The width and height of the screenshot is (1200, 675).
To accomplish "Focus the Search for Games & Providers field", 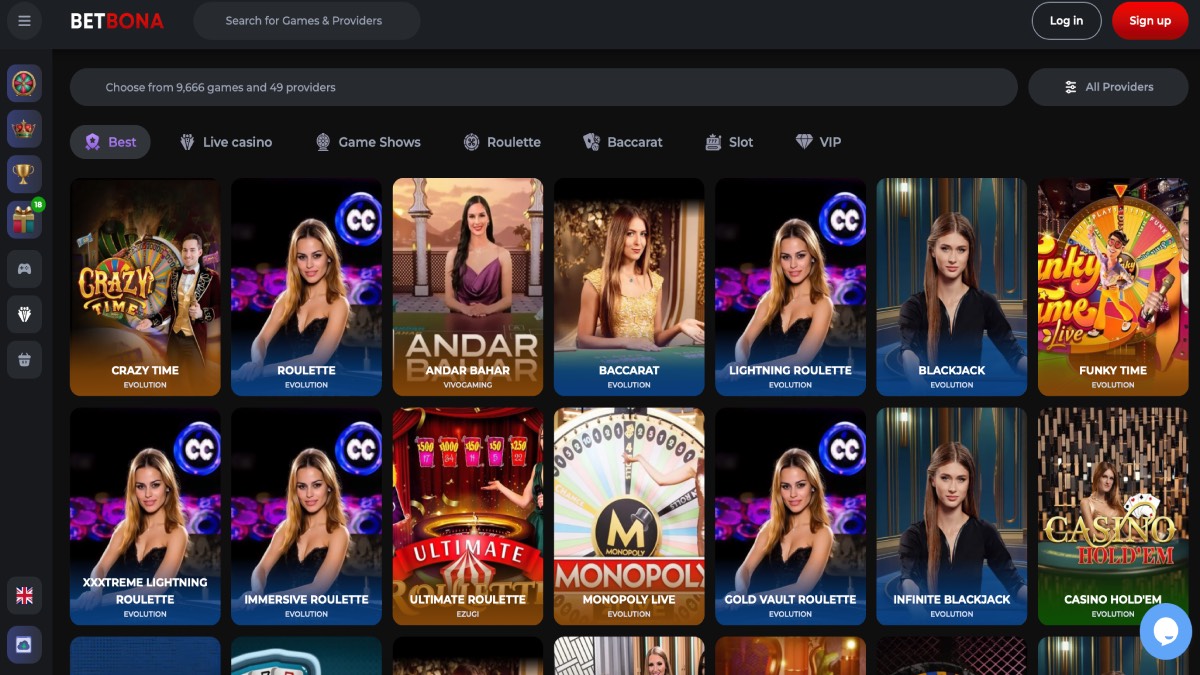I will tap(305, 21).
